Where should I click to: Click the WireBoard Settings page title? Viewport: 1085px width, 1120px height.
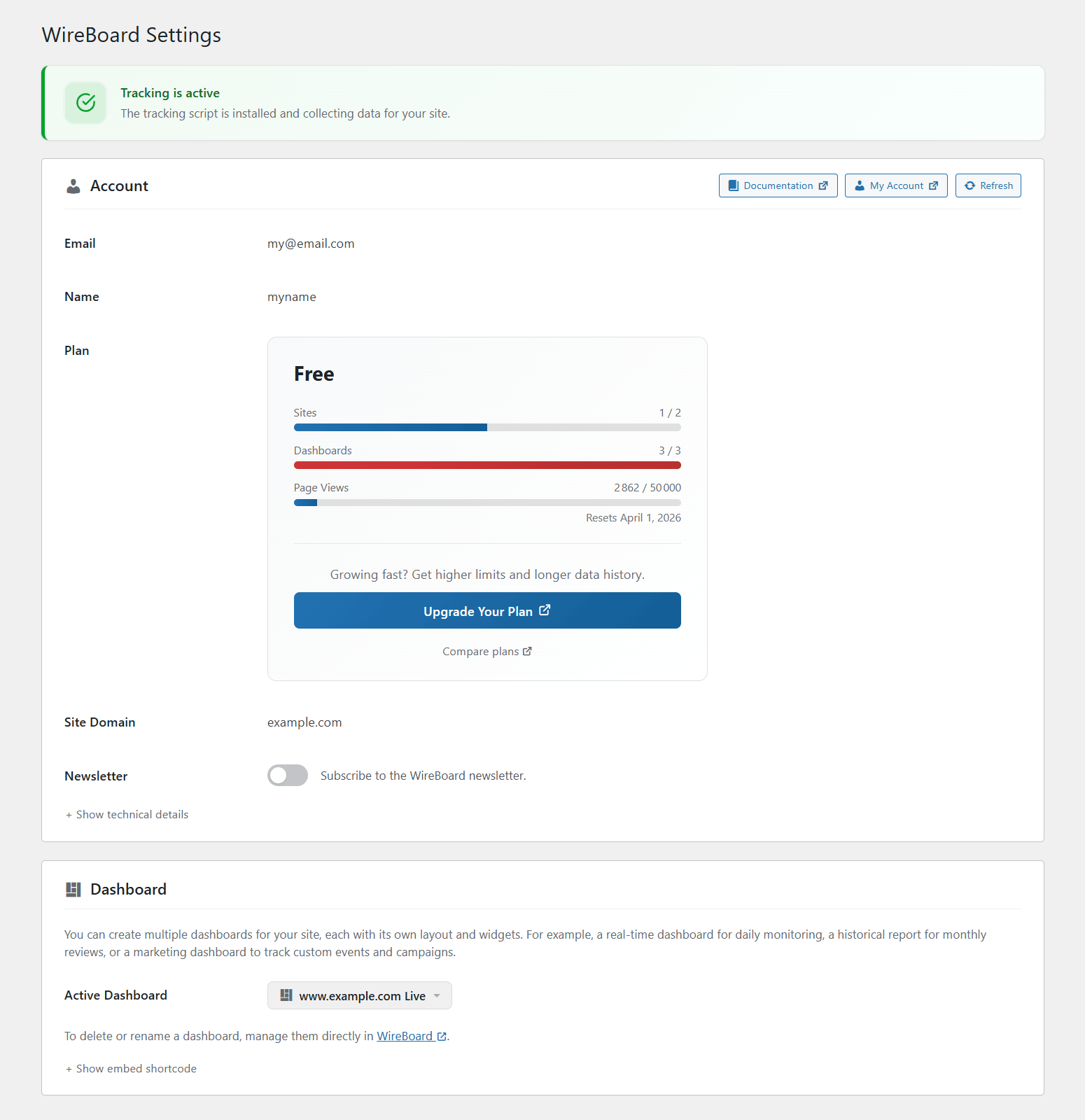(x=132, y=35)
